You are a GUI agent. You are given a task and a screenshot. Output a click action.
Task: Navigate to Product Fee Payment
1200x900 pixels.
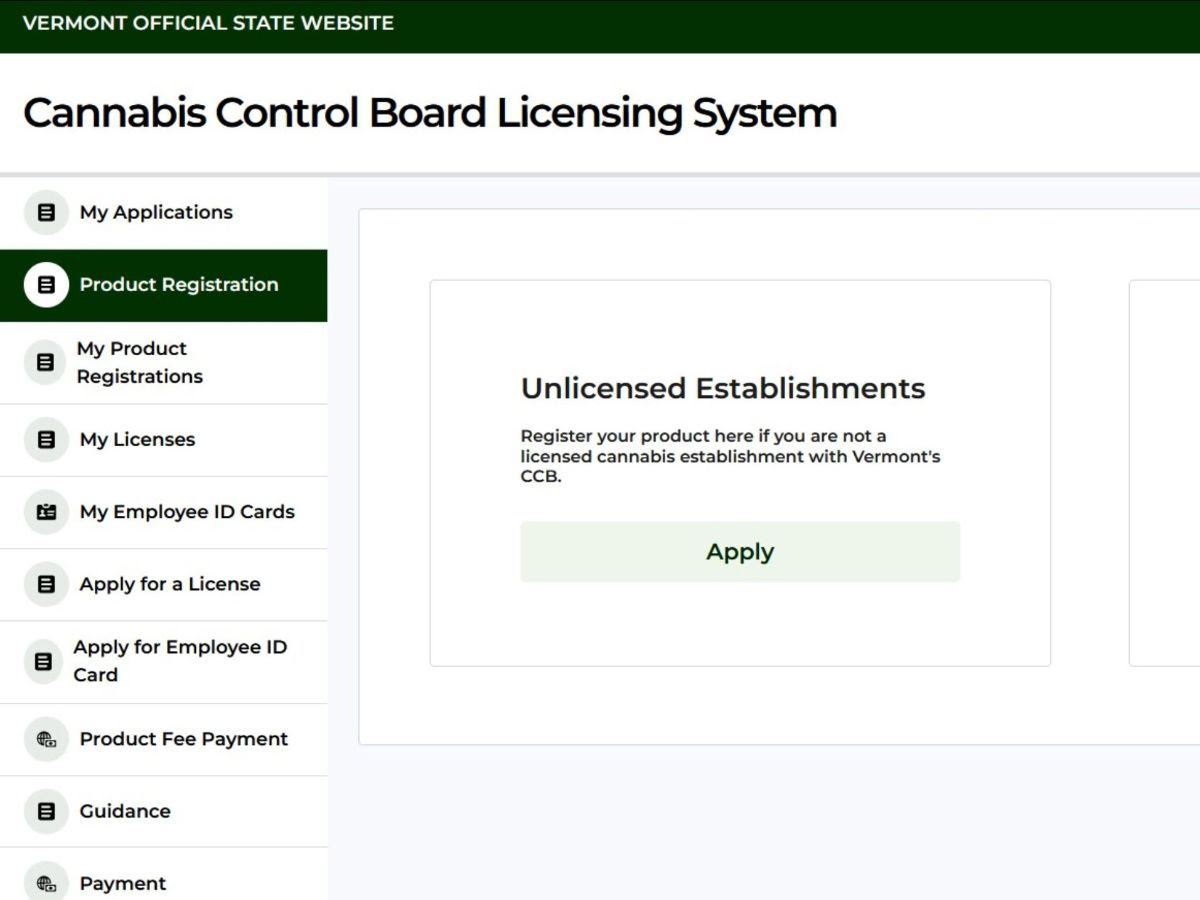[184, 739]
